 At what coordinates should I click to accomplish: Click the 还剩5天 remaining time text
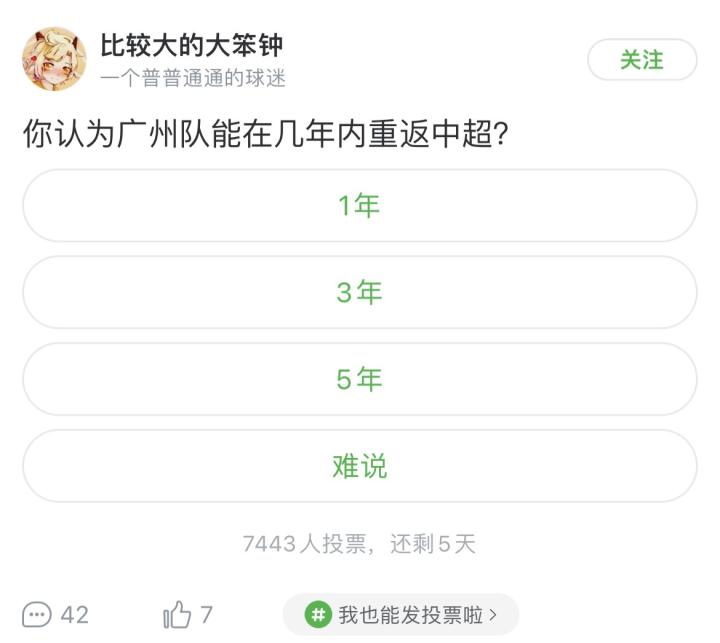pyautogui.click(x=432, y=544)
